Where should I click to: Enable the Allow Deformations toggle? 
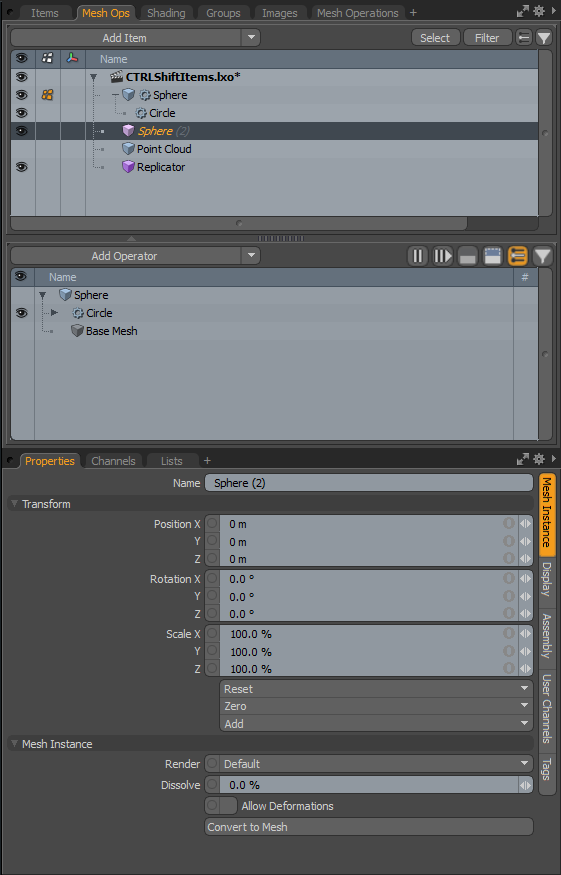(x=221, y=805)
